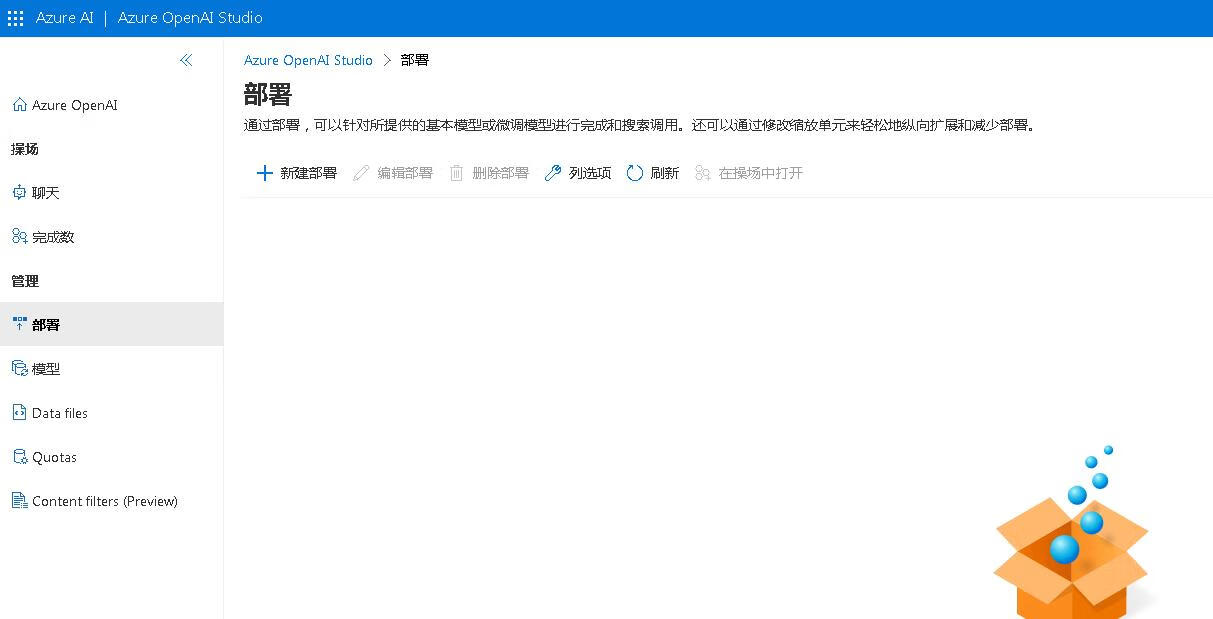Click the plus icon for 新建部署

tap(265, 173)
